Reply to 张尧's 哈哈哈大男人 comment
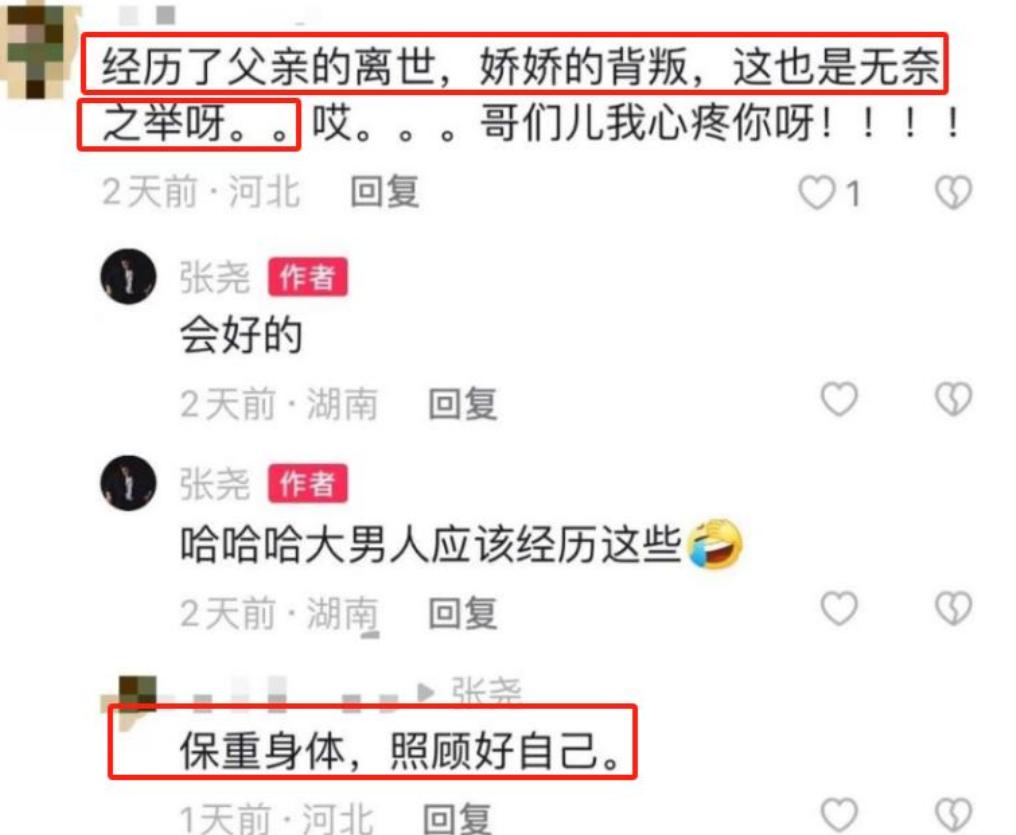The image size is (1016, 835). (463, 612)
